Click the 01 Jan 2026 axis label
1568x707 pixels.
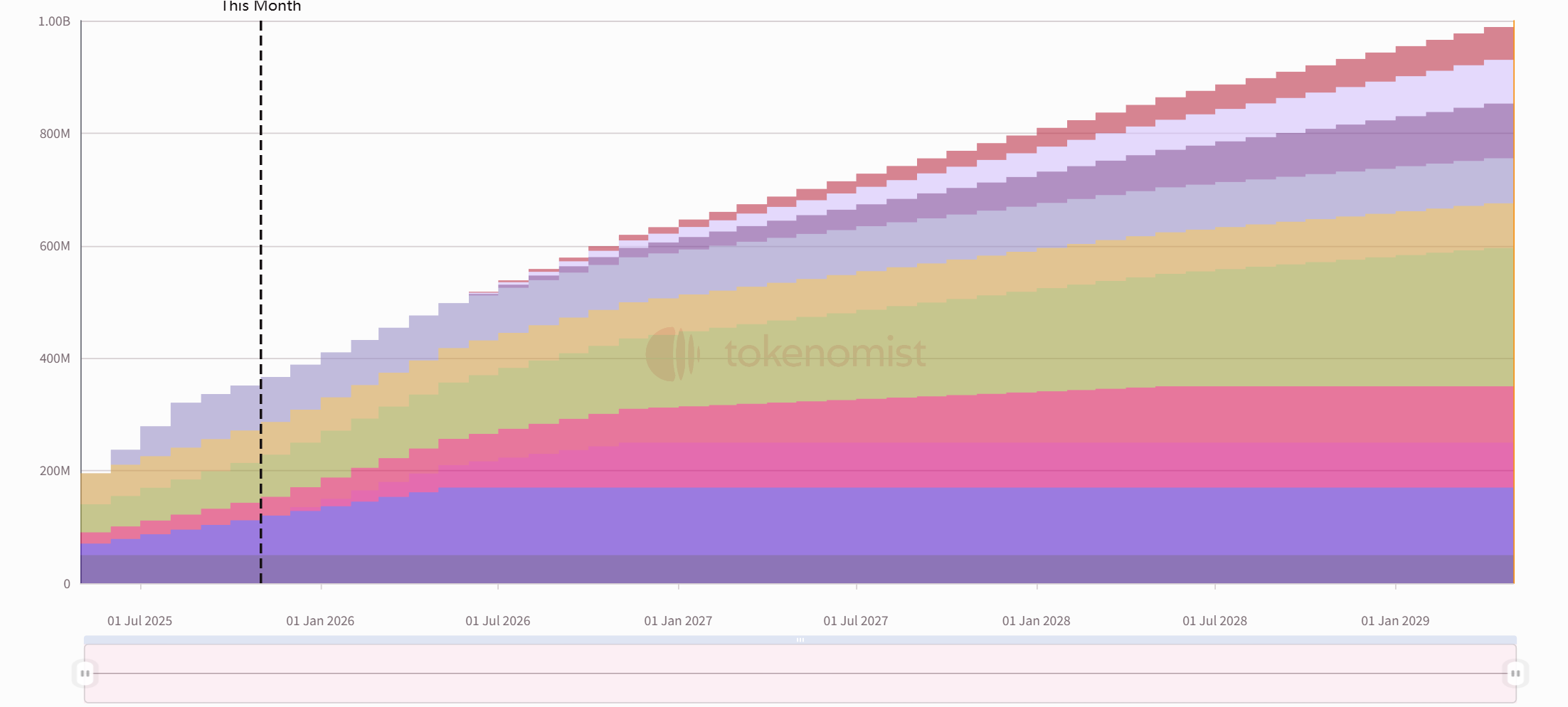320,620
